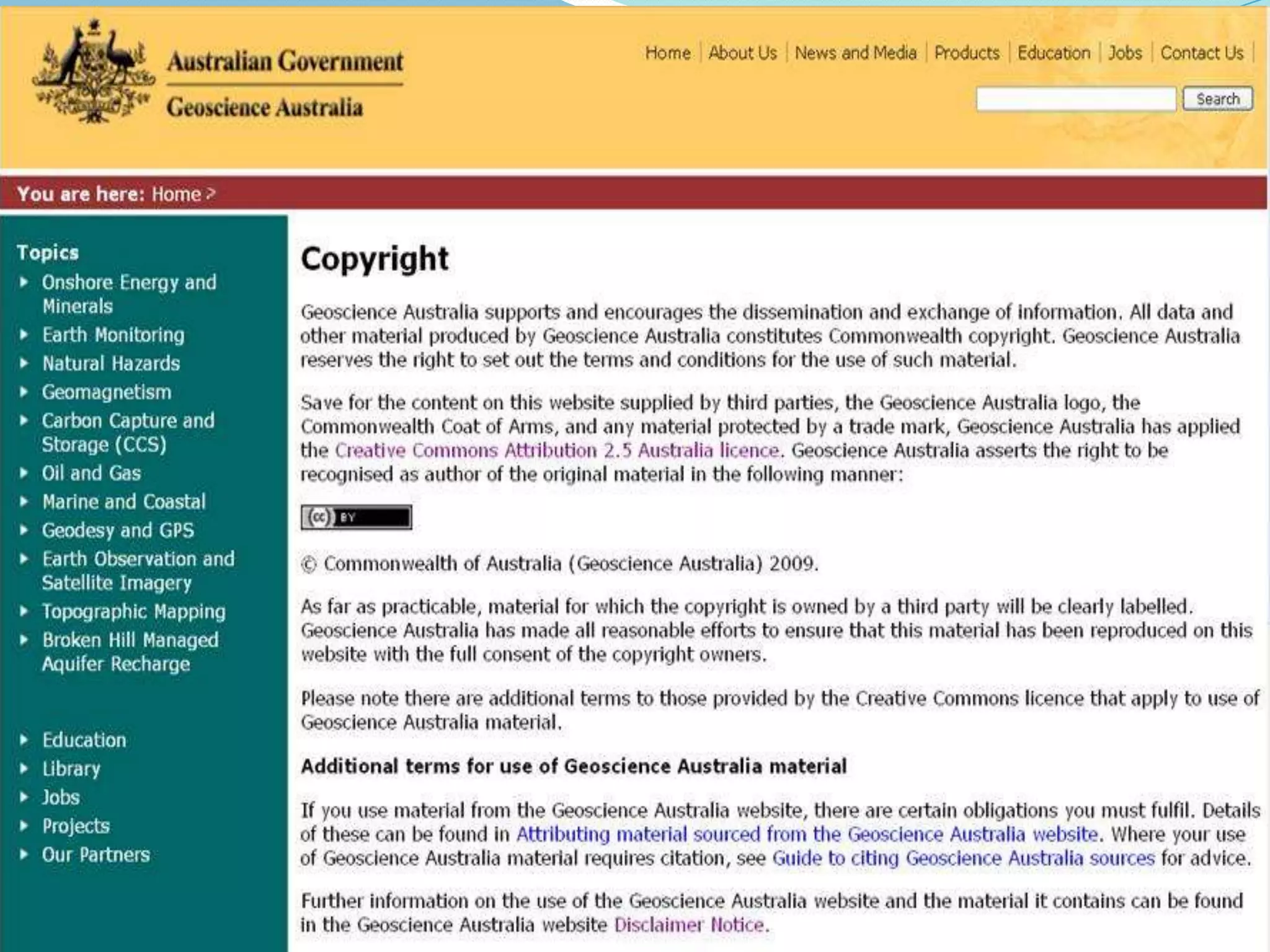Click the arrow bullet beside Topographic Mapping
The height and width of the screenshot is (952, 1270).
(24, 611)
